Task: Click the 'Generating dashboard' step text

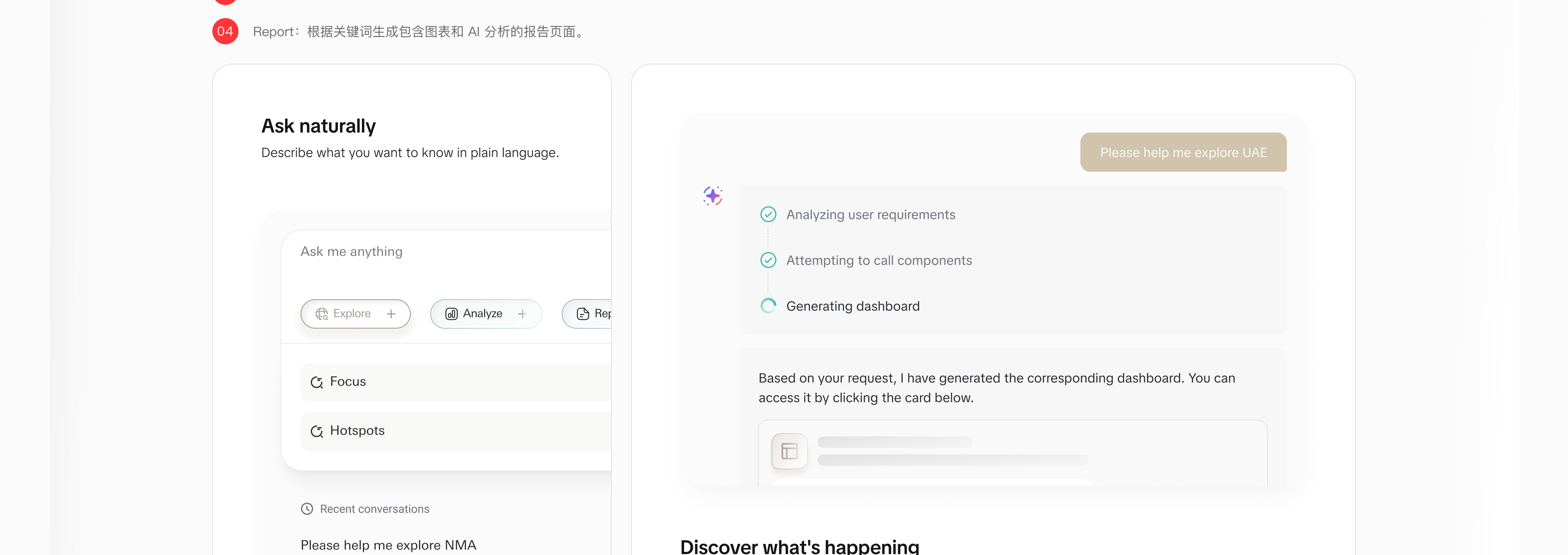Action: pos(853,306)
